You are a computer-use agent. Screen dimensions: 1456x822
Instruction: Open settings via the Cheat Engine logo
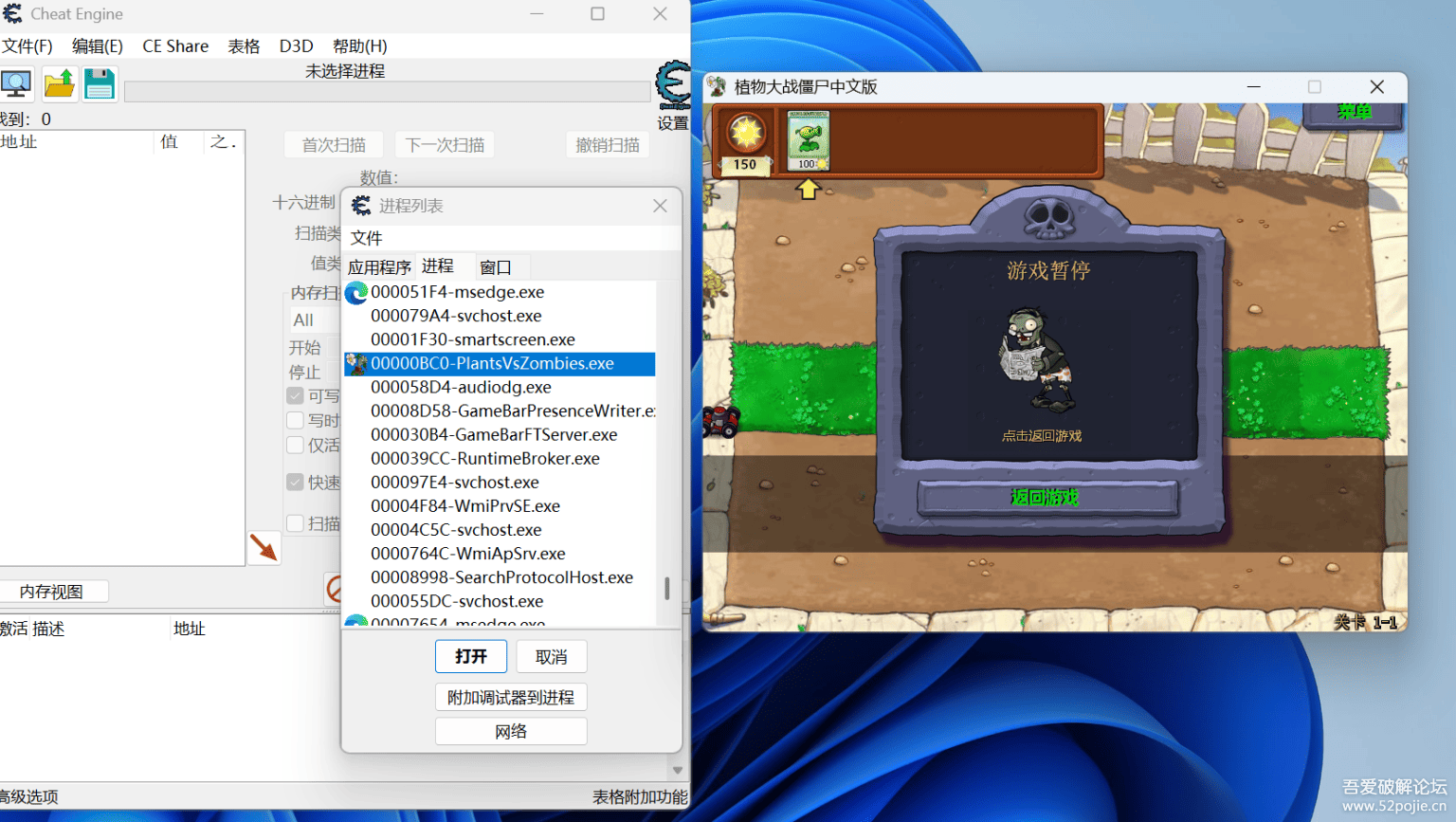[x=673, y=84]
